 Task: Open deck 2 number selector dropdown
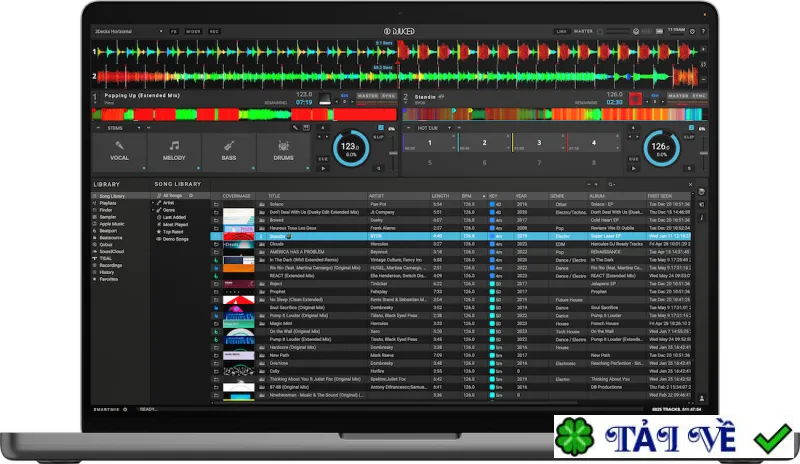click(x=406, y=97)
